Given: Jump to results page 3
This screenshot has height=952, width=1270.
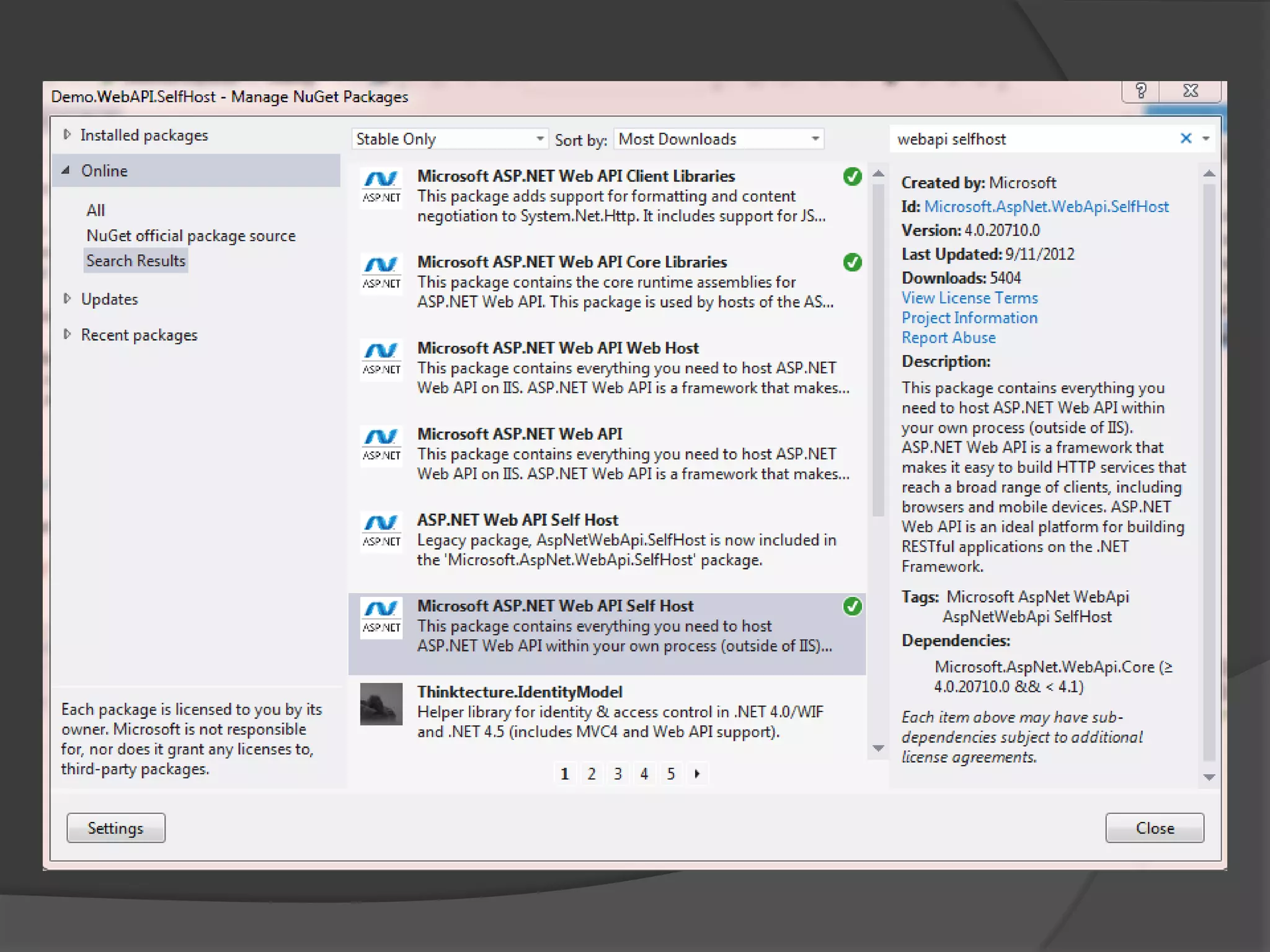Looking at the screenshot, I should point(618,773).
